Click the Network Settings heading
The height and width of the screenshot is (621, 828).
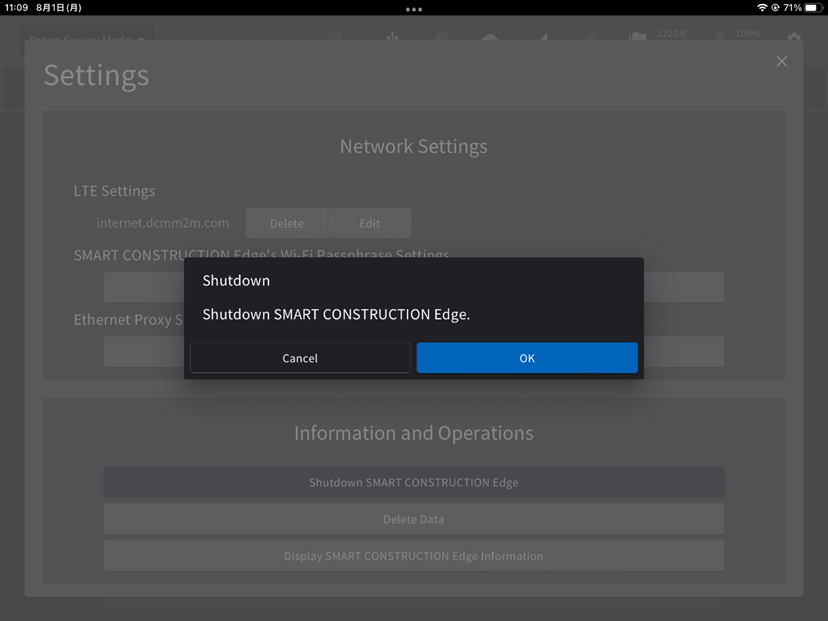pyautogui.click(x=413, y=146)
